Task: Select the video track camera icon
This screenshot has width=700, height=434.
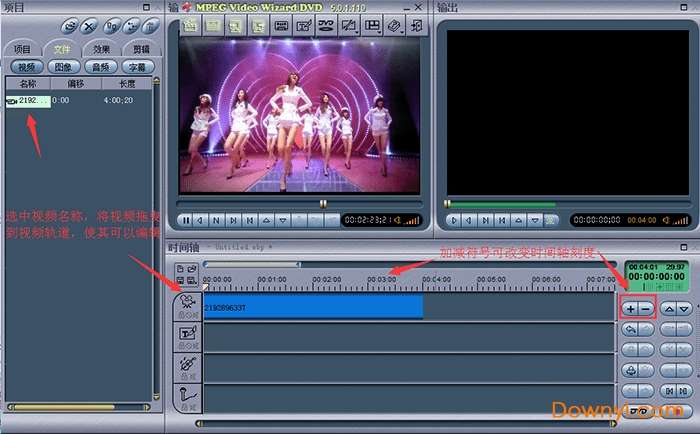Action: pos(185,301)
